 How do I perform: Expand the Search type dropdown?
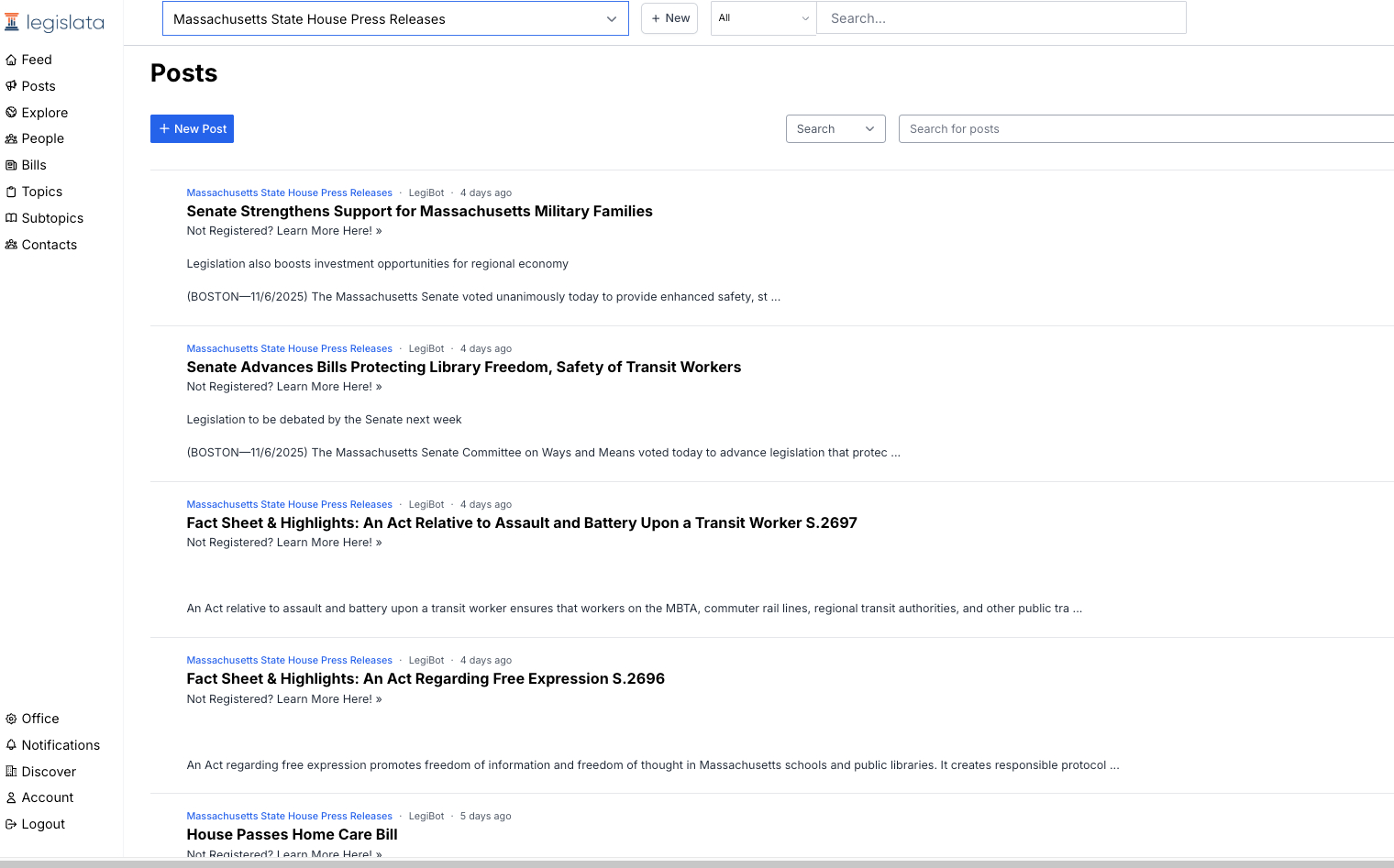835,129
